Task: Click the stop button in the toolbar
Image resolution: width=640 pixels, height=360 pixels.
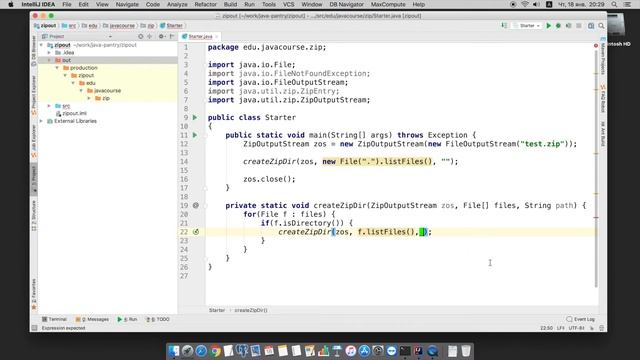Action: 579,26
